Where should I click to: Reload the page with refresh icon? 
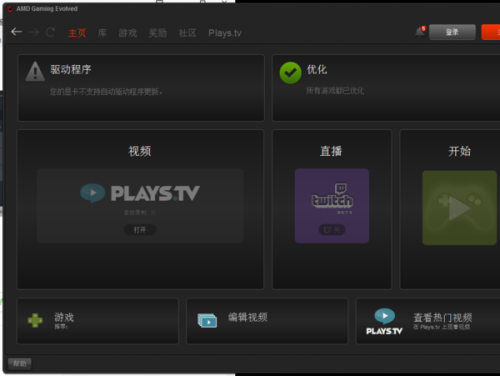click(50, 32)
